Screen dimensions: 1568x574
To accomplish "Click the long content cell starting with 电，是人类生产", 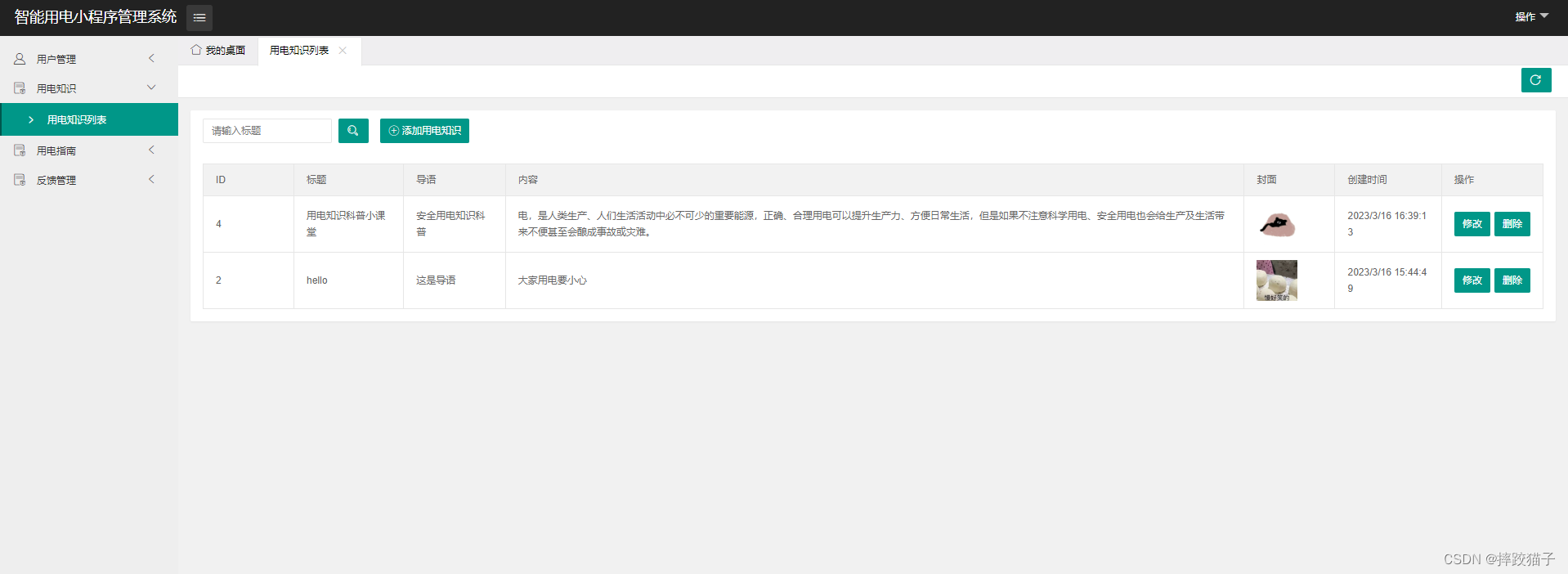I will click(875, 224).
